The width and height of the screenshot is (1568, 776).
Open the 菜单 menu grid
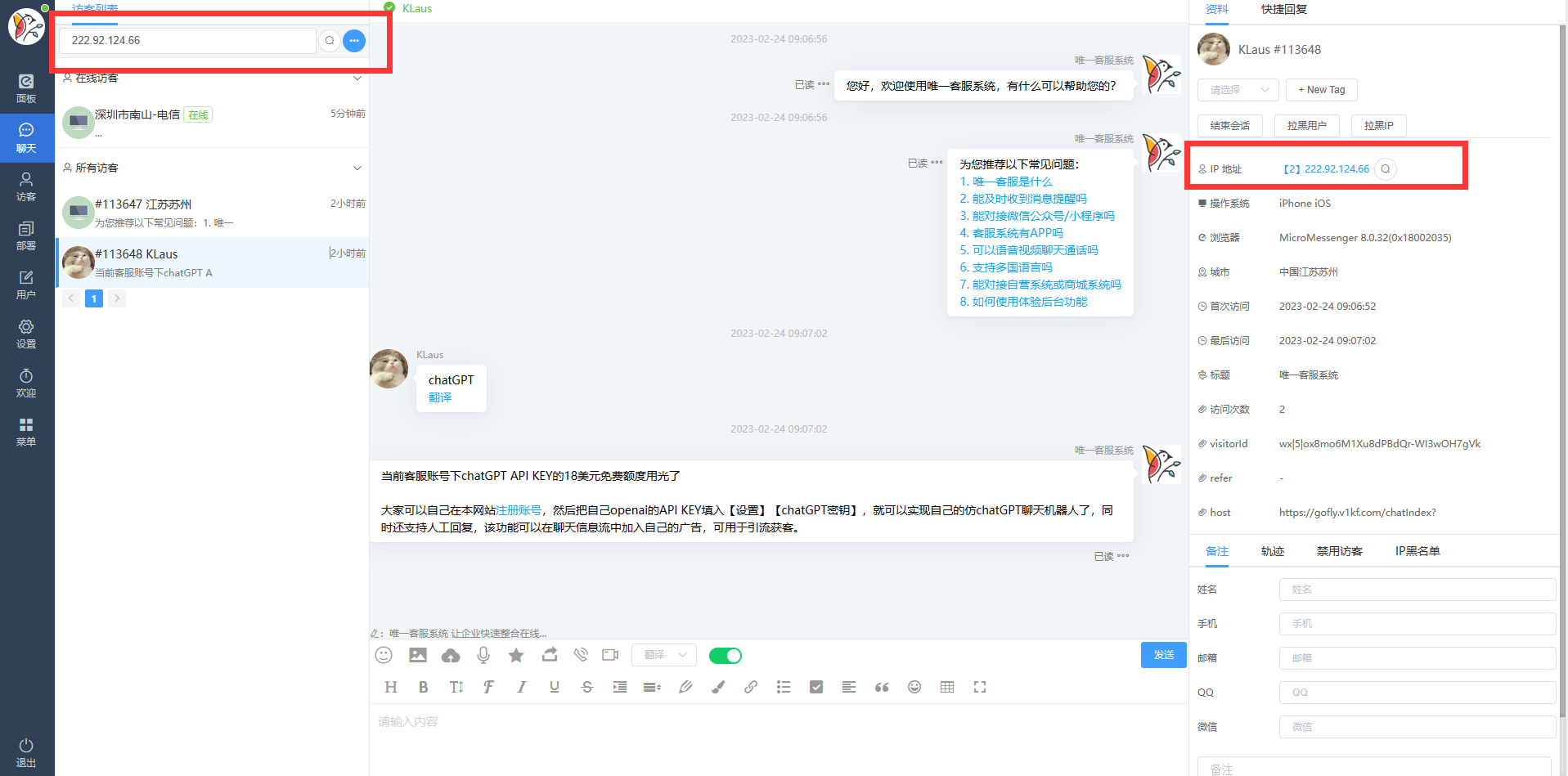click(26, 432)
